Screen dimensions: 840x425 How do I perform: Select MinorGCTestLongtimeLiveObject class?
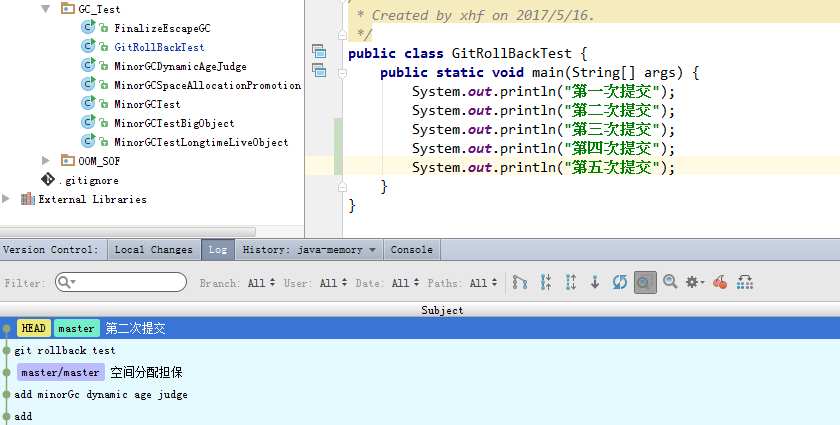(x=201, y=142)
